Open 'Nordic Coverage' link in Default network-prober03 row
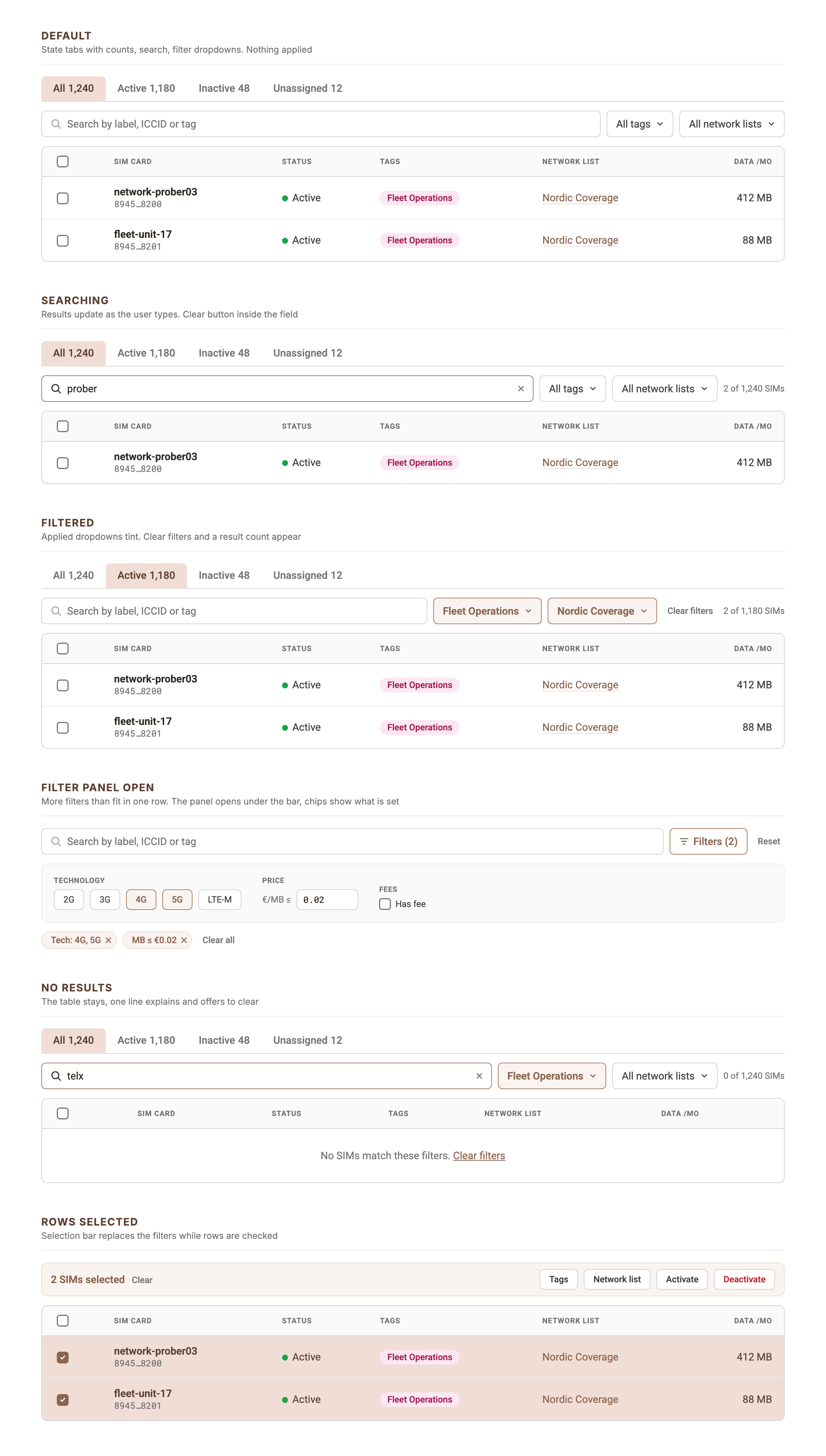 [x=580, y=198]
